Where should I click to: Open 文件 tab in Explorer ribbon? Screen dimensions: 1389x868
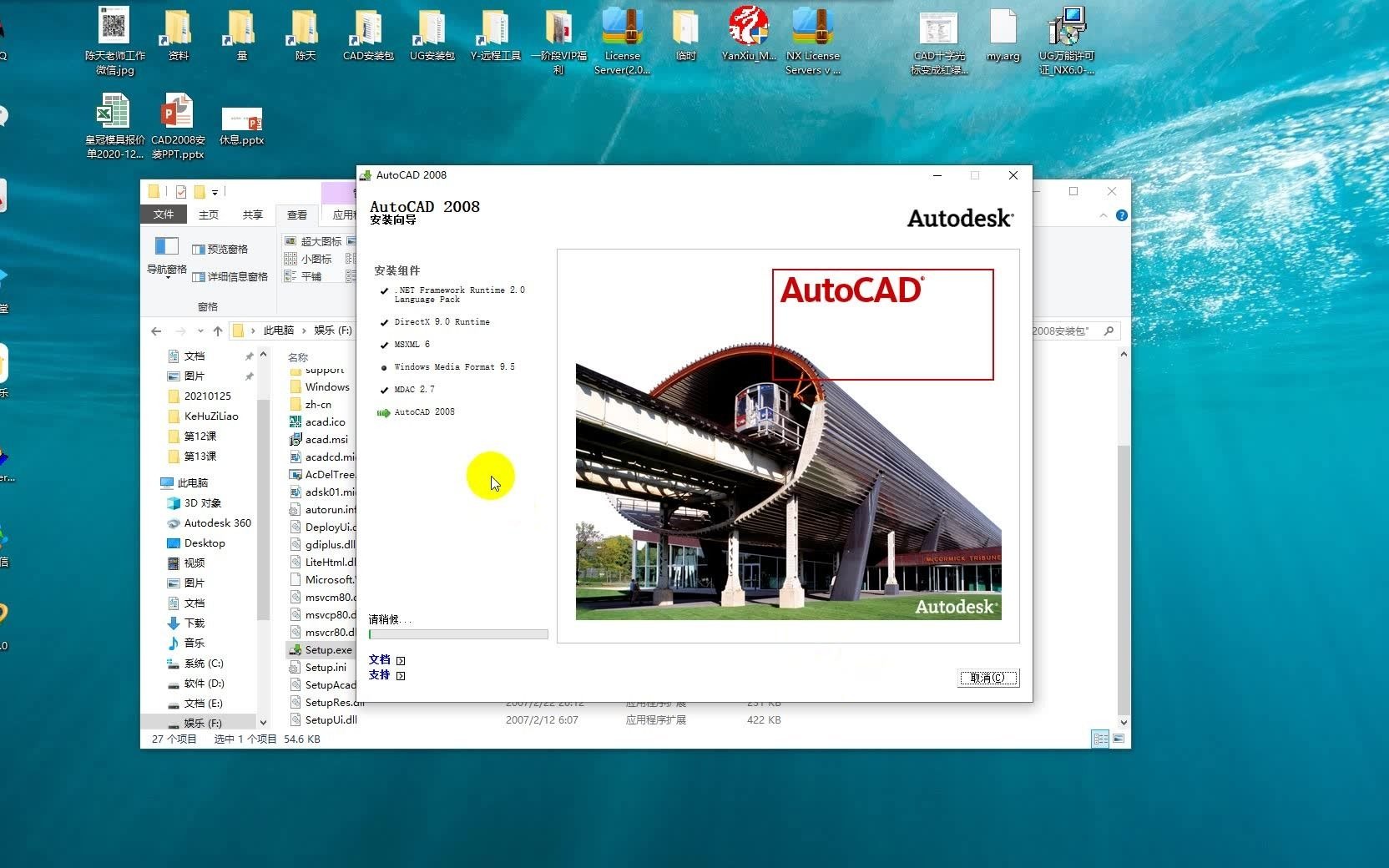164,214
